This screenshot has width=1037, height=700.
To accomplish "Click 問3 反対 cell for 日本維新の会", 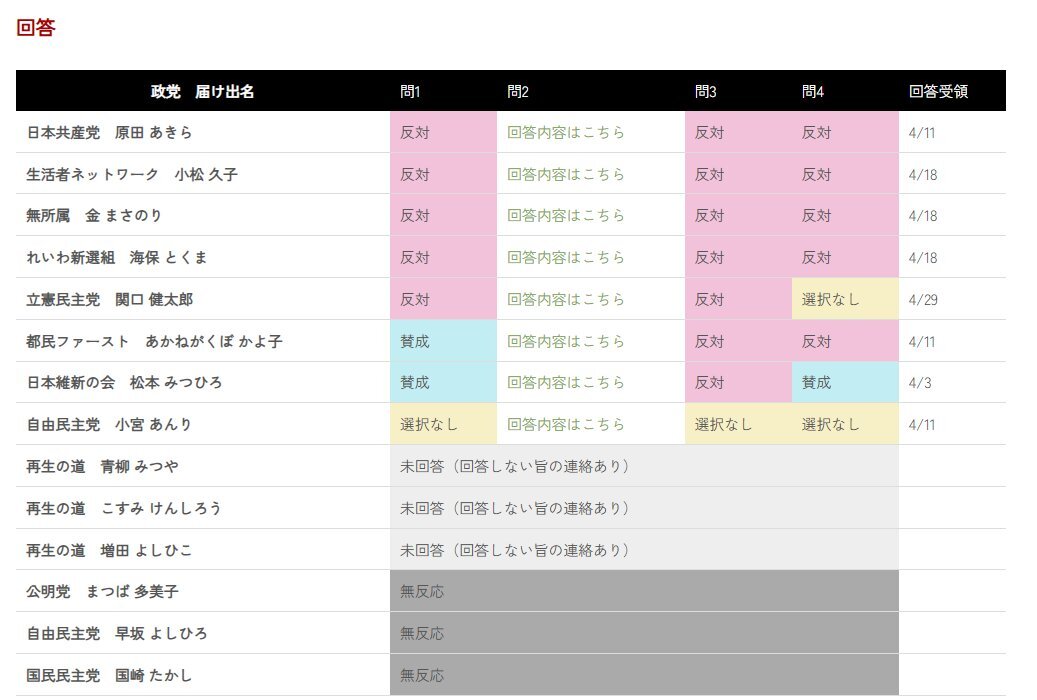I will pos(739,382).
